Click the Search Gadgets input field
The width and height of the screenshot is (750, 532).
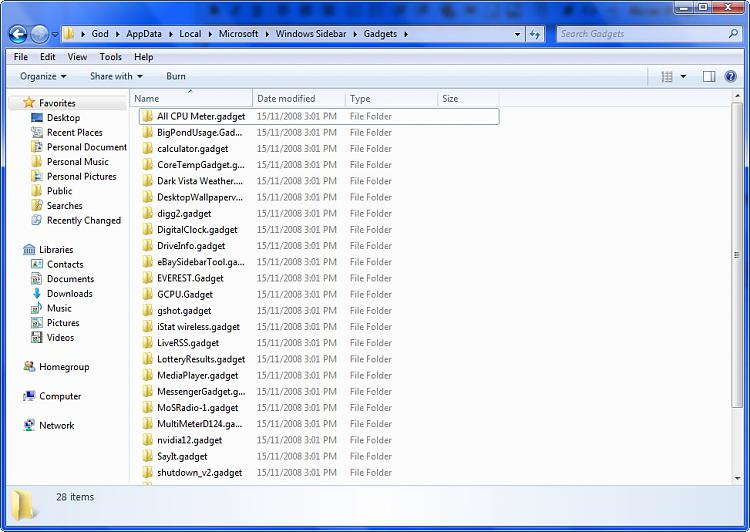[x=641, y=34]
